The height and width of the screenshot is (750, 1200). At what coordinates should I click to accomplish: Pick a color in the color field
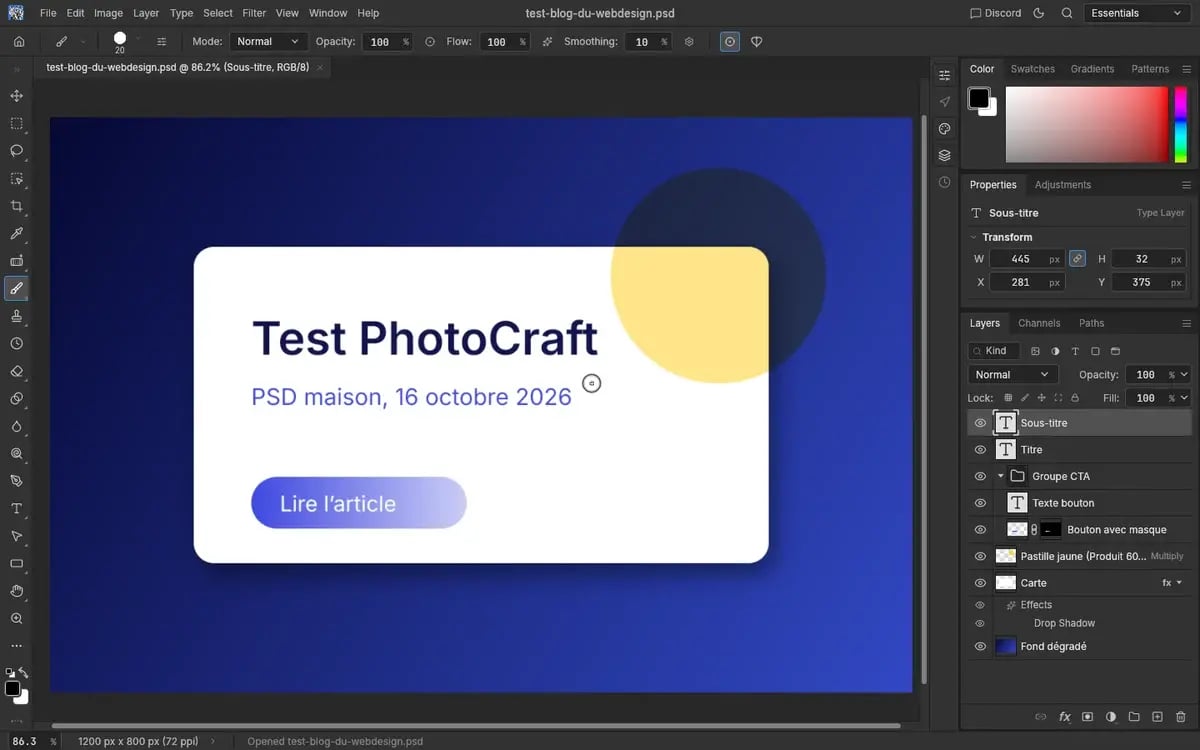(x=1086, y=124)
